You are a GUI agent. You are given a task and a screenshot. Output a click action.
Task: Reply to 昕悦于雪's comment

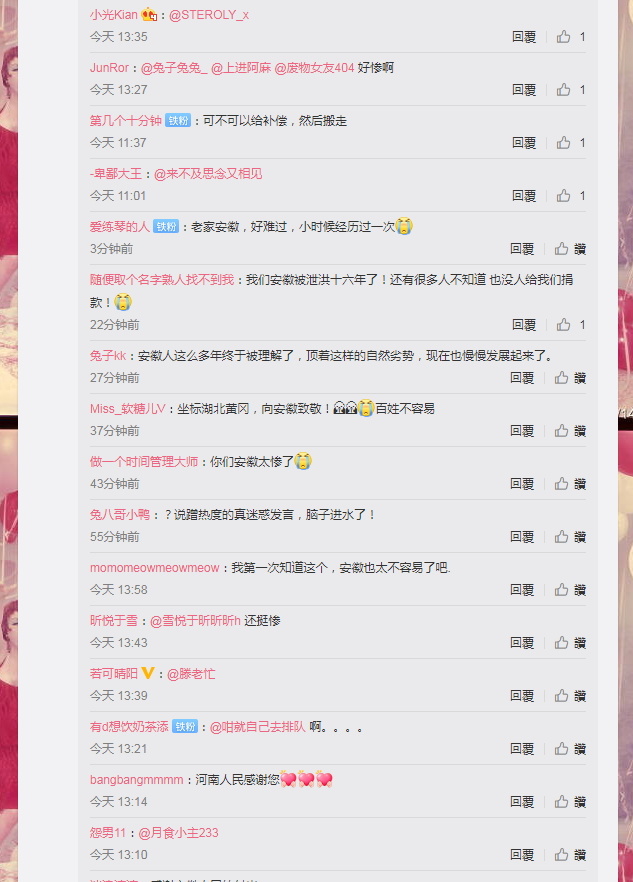point(522,643)
